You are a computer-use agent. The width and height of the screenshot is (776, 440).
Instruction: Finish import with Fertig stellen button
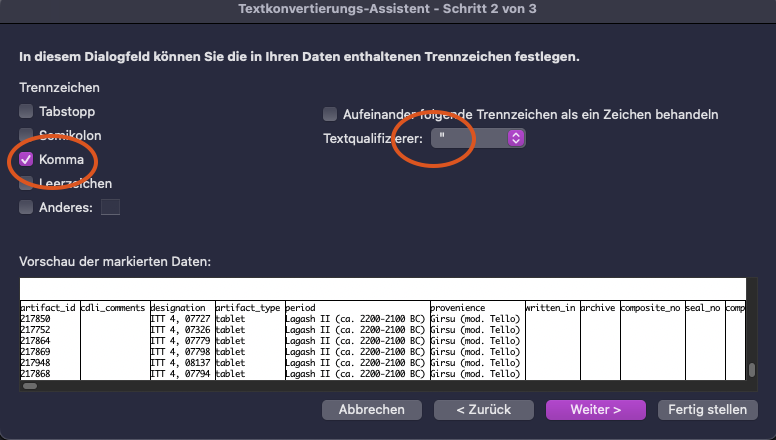[708, 410]
